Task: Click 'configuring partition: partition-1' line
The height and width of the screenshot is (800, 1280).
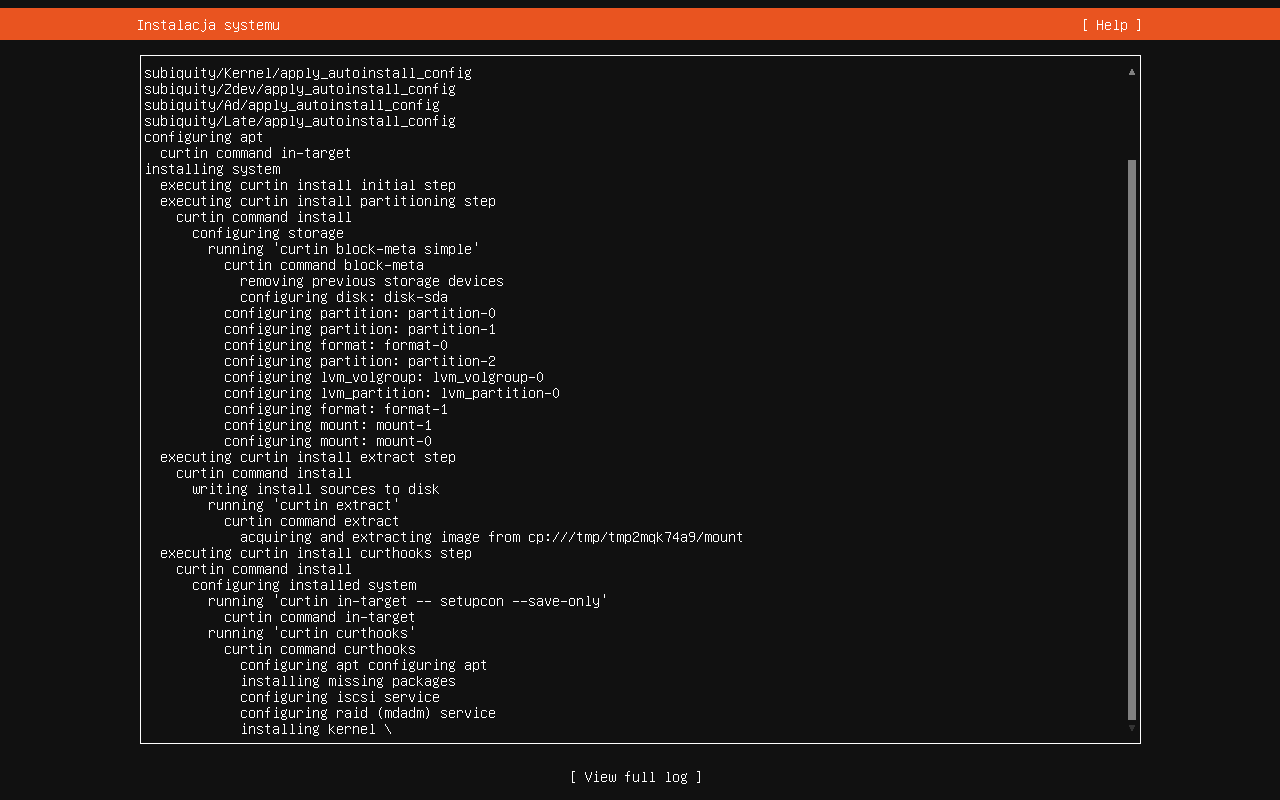Action: [x=360, y=329]
